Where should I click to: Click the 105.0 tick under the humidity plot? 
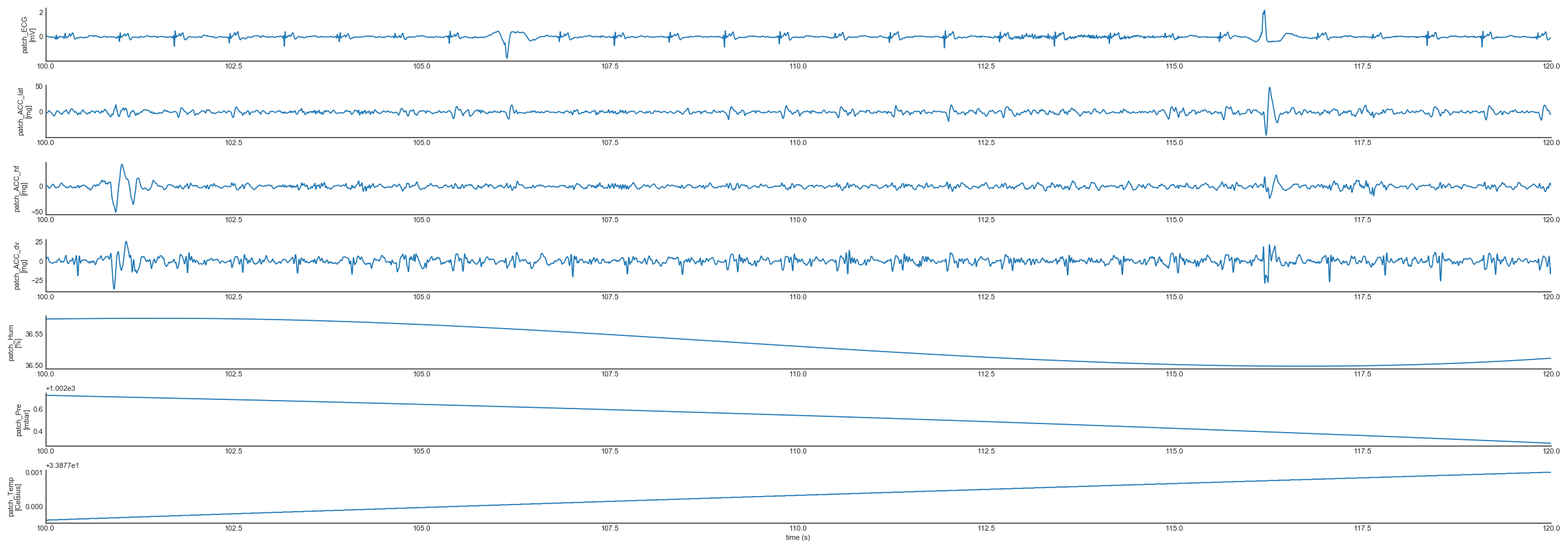coord(421,374)
